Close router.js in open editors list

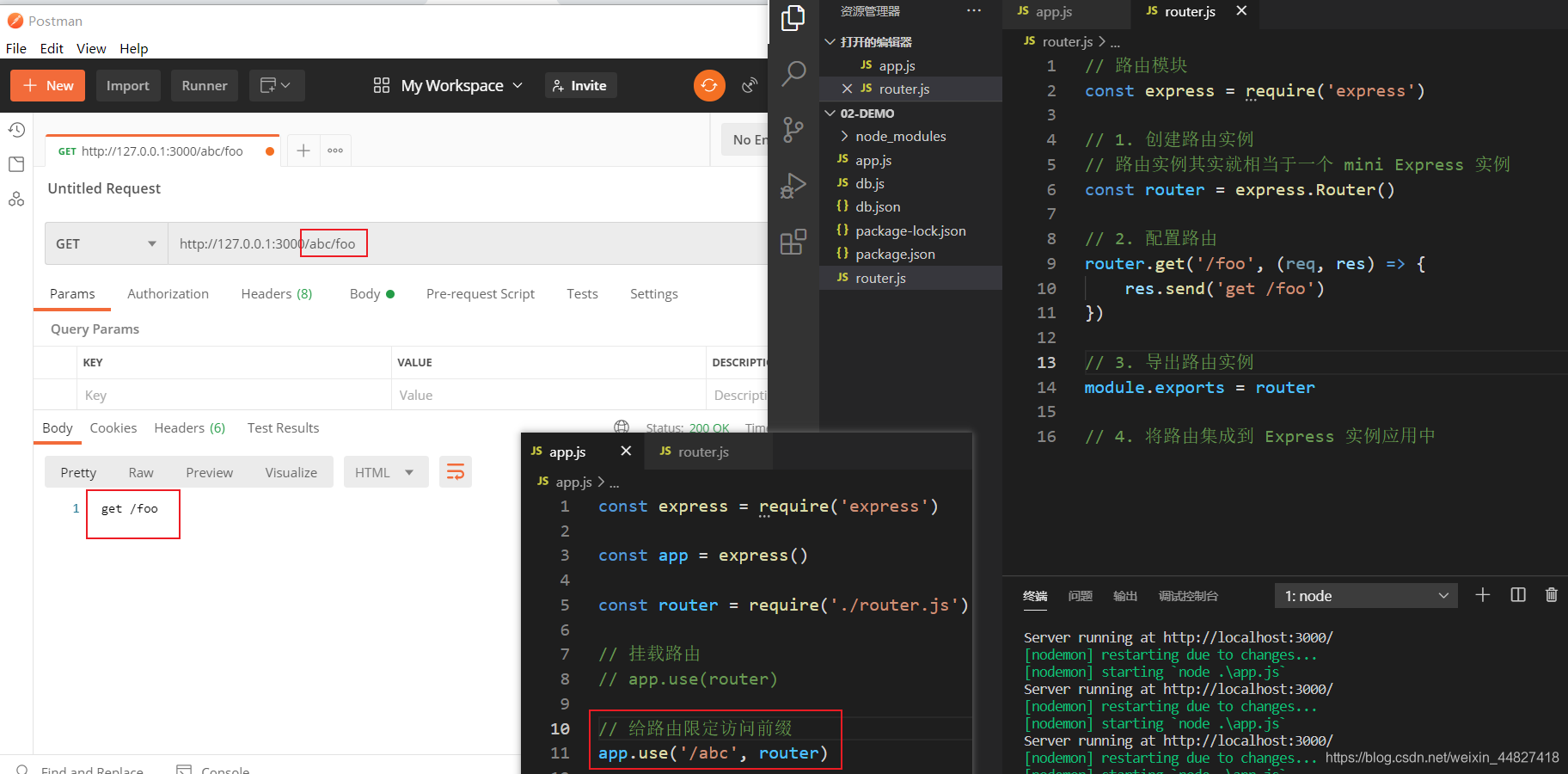click(847, 89)
